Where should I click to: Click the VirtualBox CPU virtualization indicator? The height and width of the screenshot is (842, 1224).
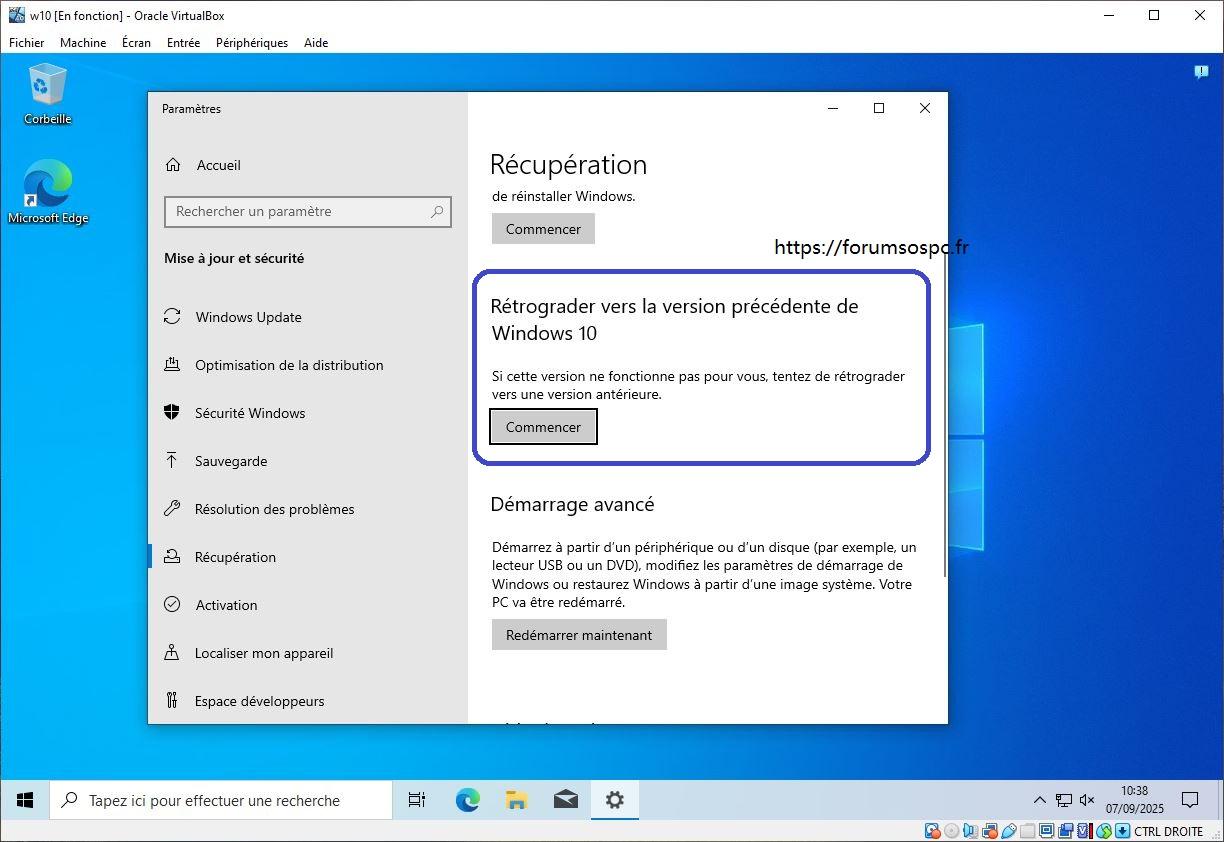click(1084, 831)
